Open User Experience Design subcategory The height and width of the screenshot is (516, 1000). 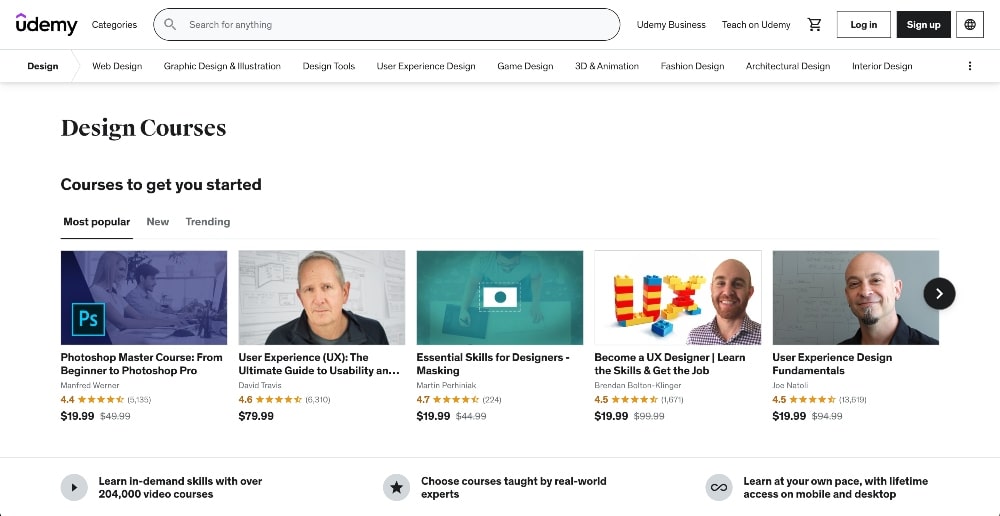point(426,66)
